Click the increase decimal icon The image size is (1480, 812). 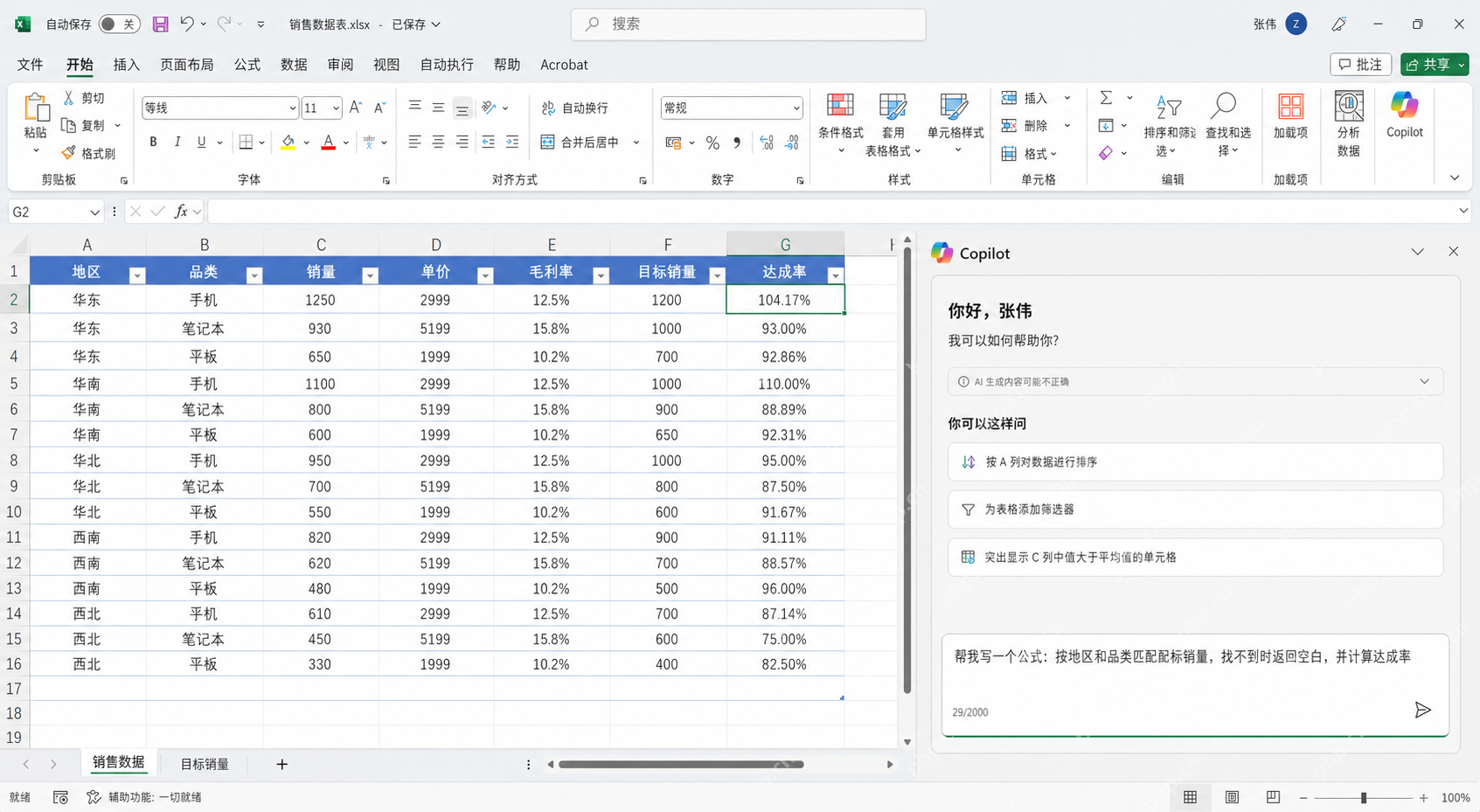coord(767,142)
